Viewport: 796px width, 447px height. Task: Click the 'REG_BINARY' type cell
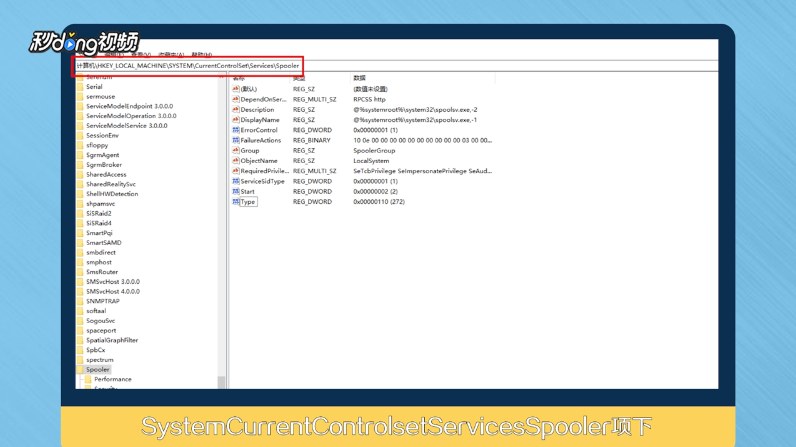[x=311, y=140]
